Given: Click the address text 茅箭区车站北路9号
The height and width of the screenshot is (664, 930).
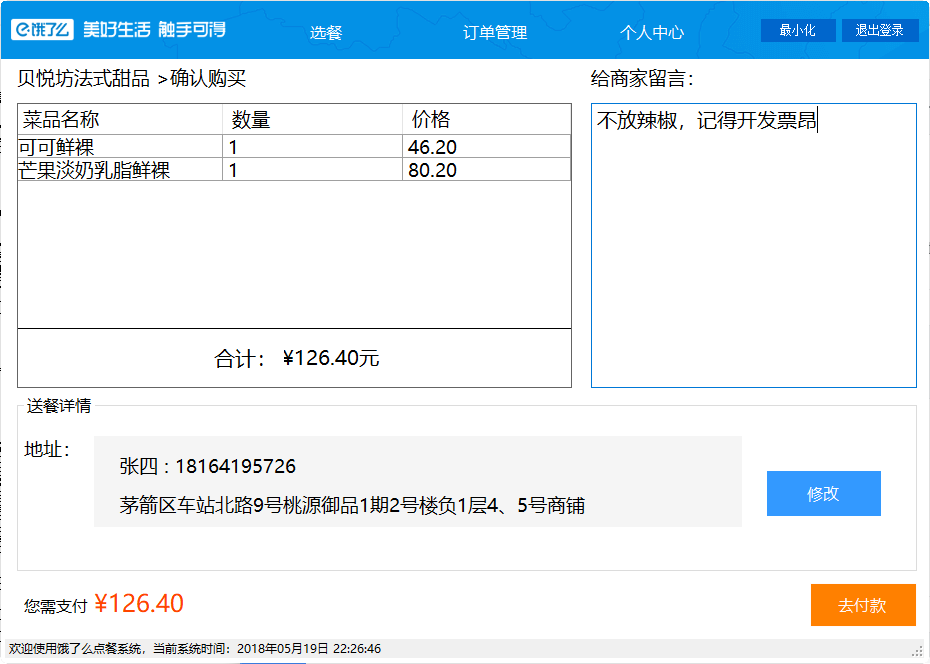Looking at the screenshot, I should (200, 505).
